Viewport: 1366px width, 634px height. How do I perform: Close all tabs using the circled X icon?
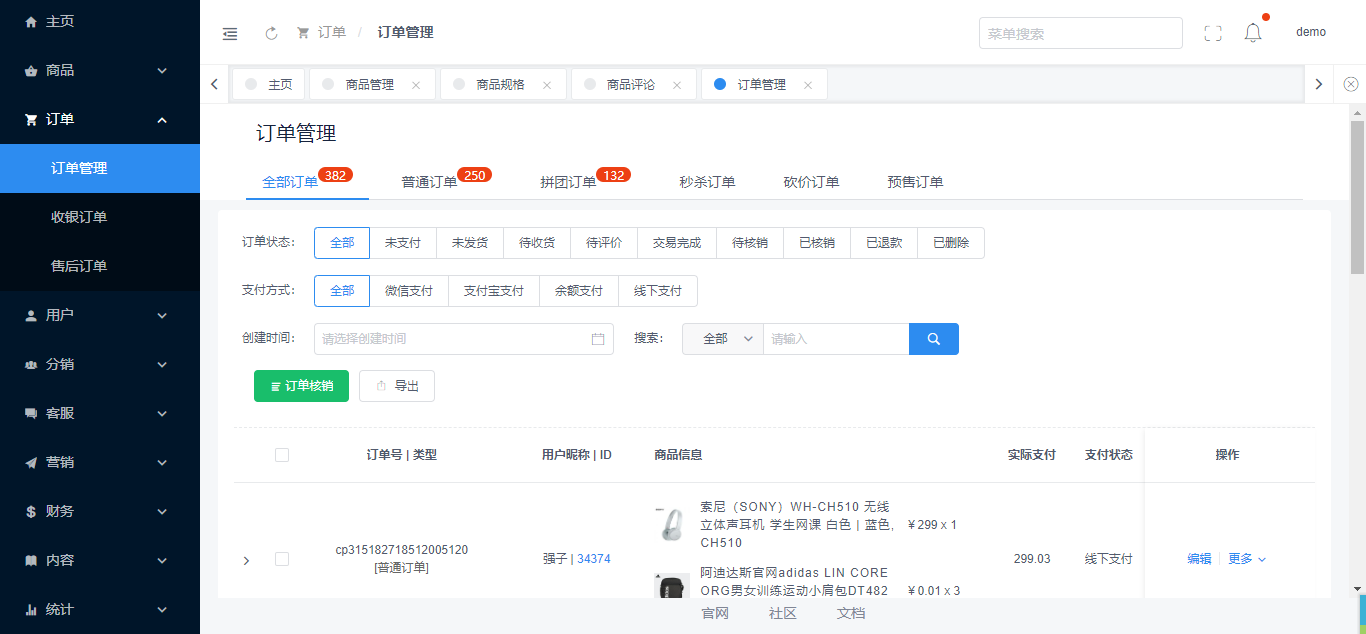(x=1351, y=84)
